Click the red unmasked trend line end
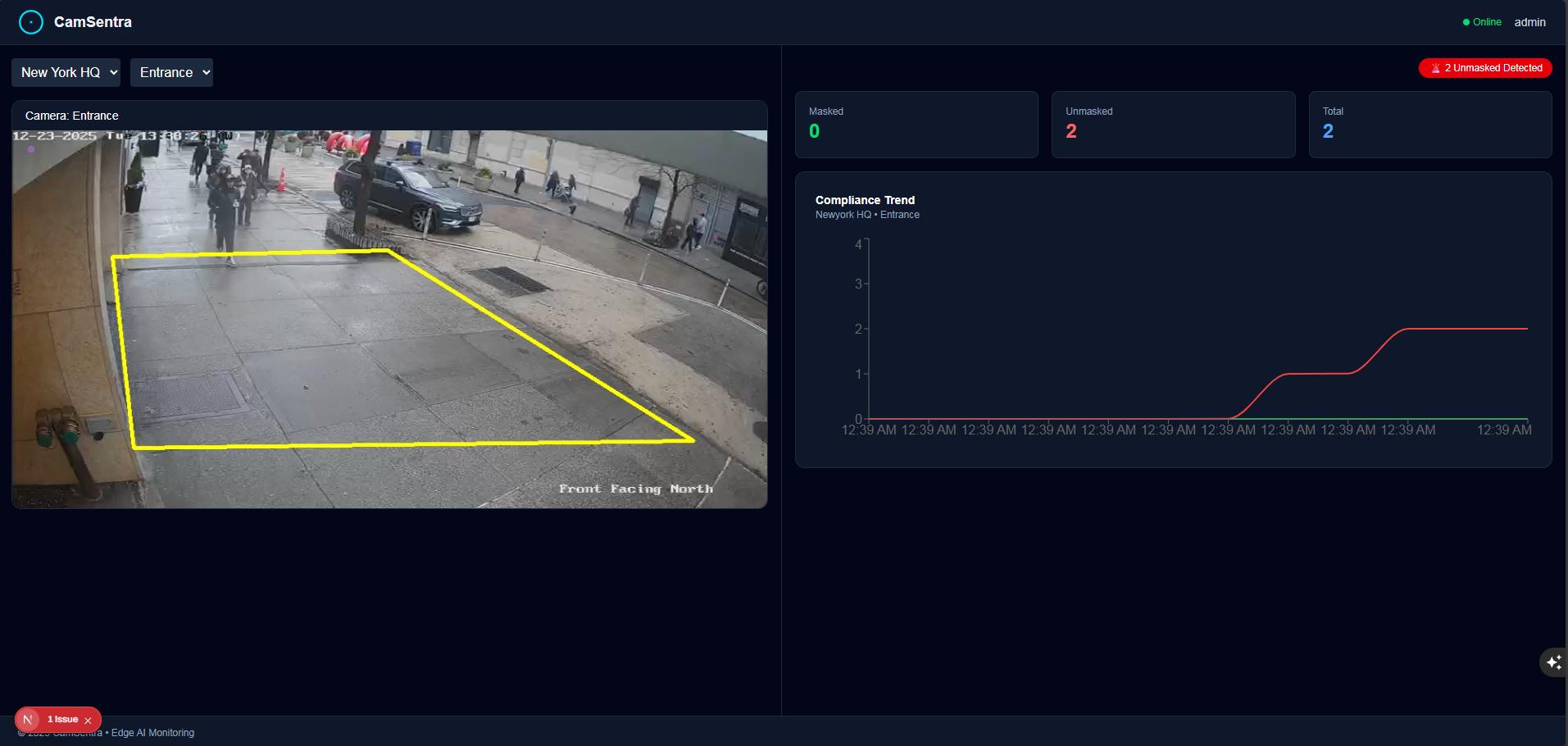This screenshot has height=746, width=1568. pos(1525,329)
